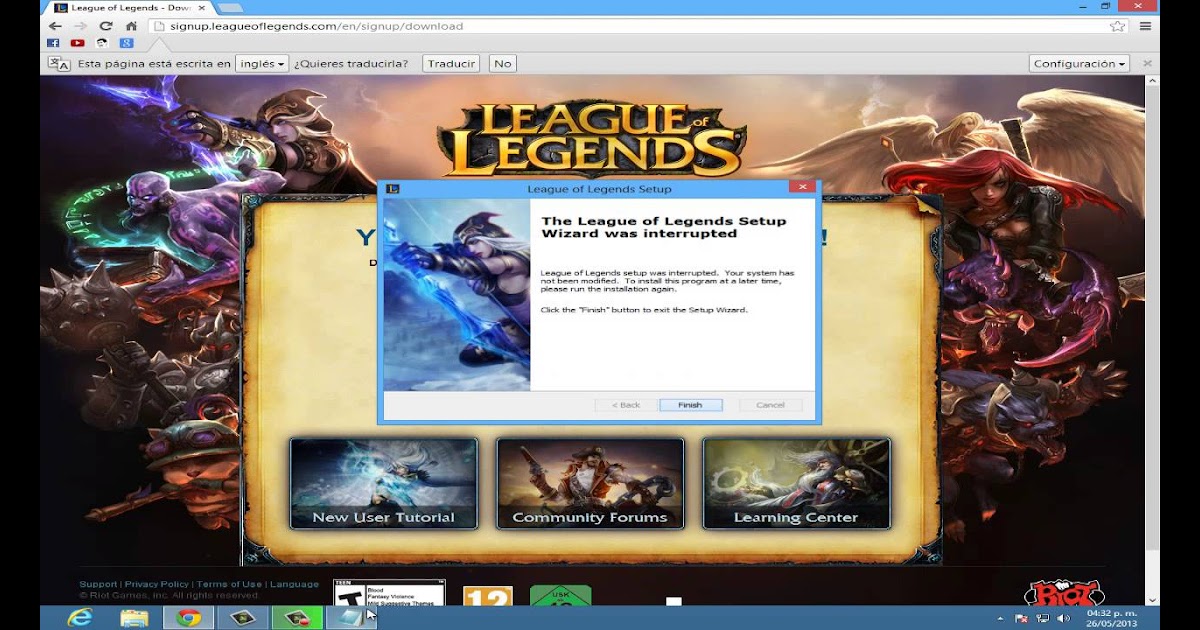The height and width of the screenshot is (630, 1200).
Task: Open the Configuración dropdown
Action: 1079,63
